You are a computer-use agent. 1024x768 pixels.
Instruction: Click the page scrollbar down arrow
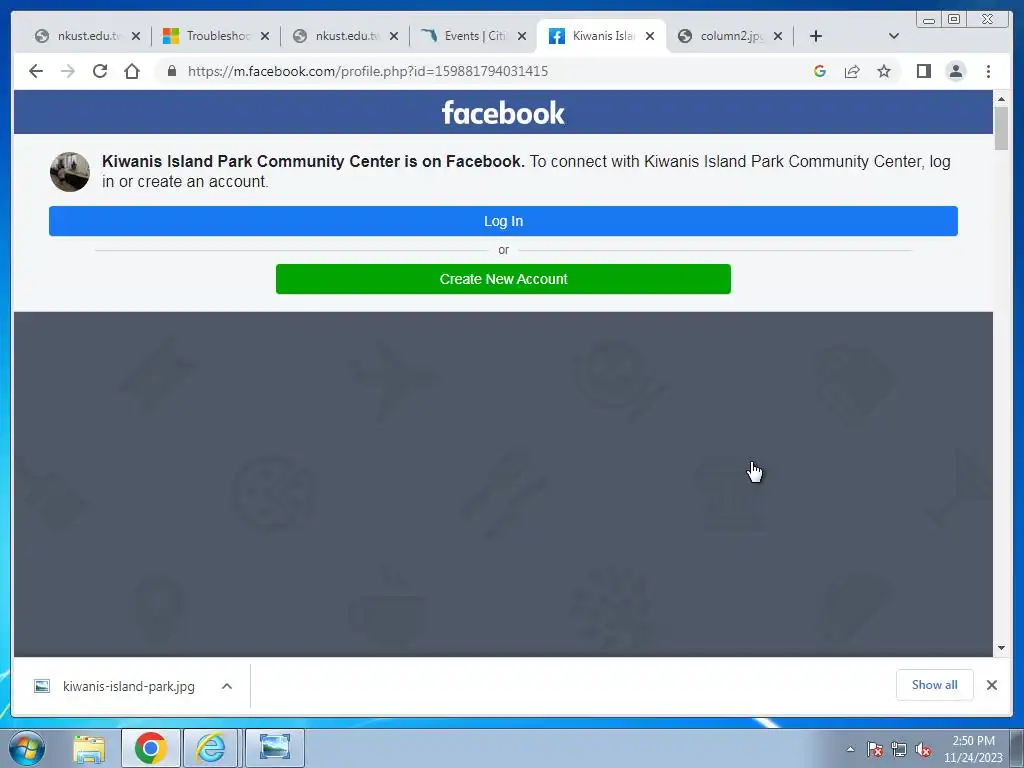click(1001, 648)
